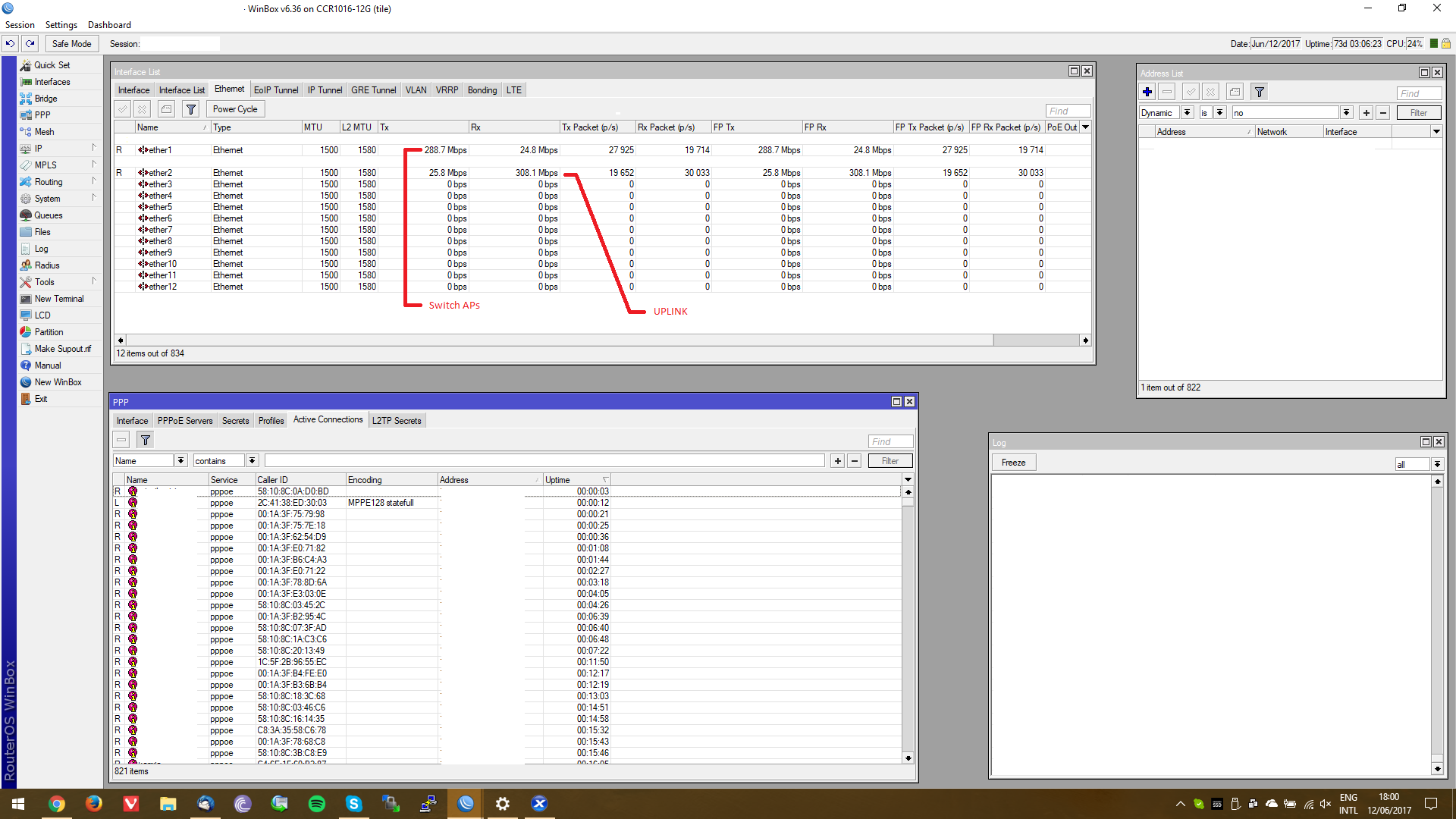Click Filter button in PPP window
The width and height of the screenshot is (1456, 819).
pyautogui.click(x=890, y=461)
